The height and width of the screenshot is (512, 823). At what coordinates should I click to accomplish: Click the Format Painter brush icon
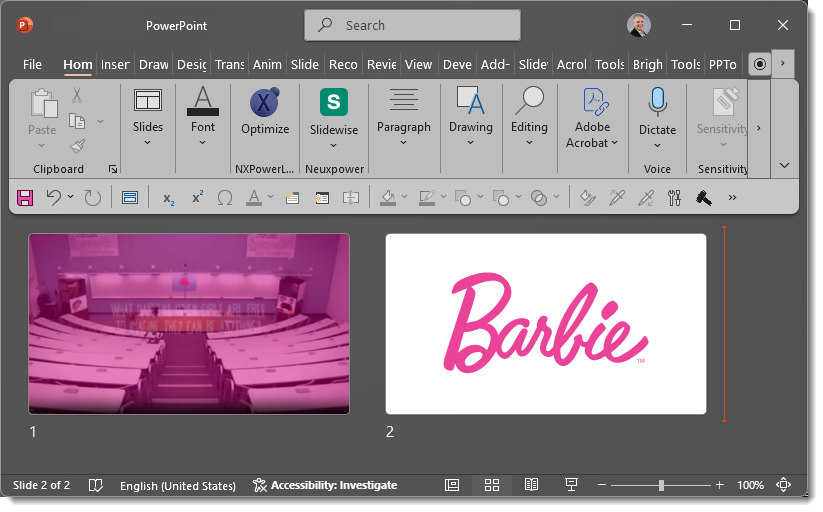77,146
